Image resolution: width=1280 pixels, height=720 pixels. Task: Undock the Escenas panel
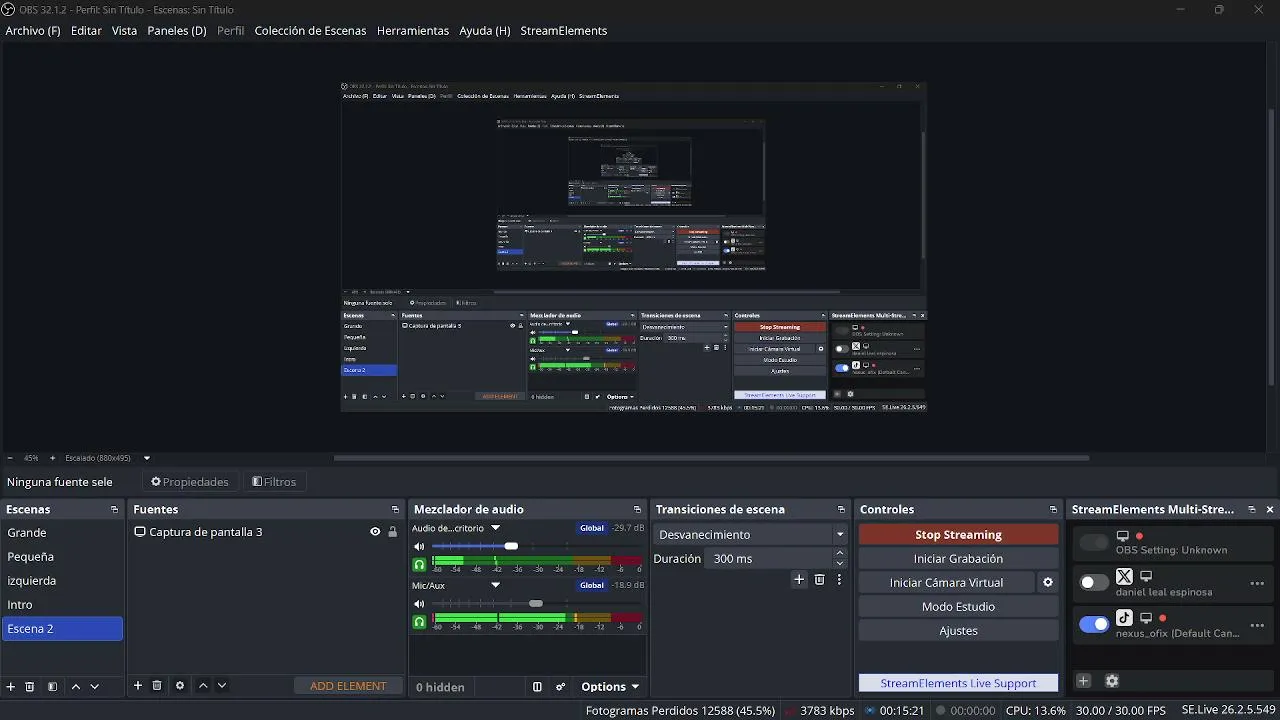[114, 510]
